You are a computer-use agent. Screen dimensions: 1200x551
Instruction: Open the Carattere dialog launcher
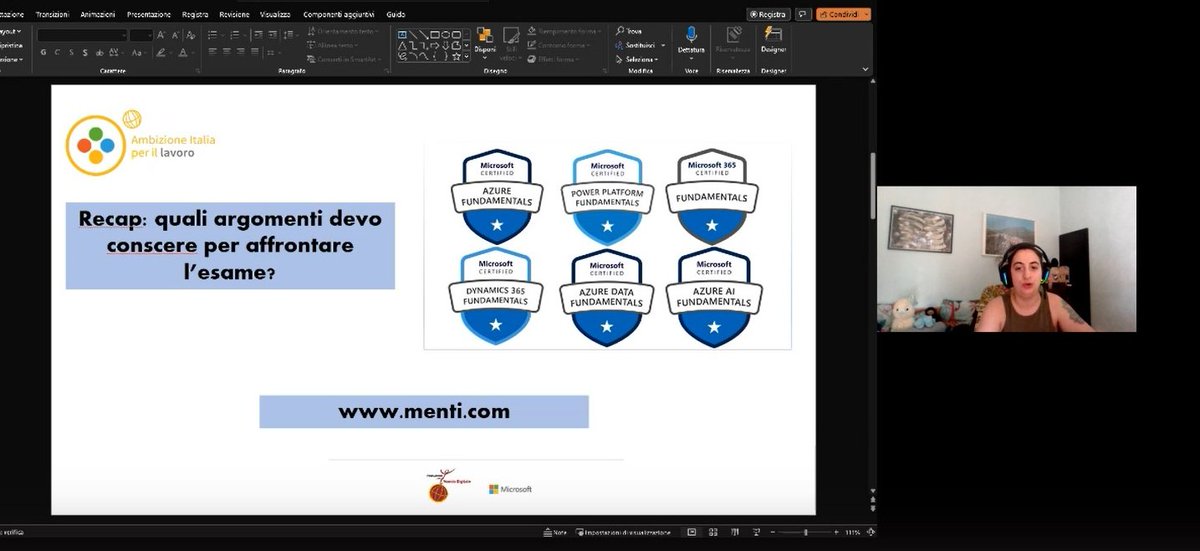198,71
